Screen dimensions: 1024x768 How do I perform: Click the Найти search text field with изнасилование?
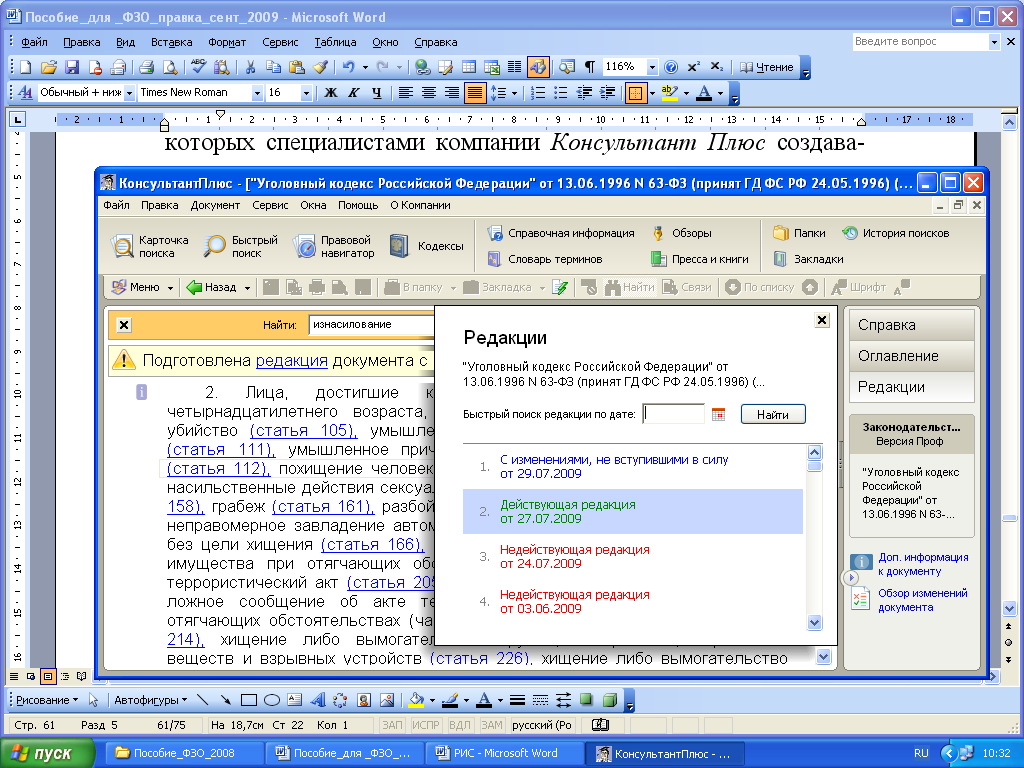point(371,325)
